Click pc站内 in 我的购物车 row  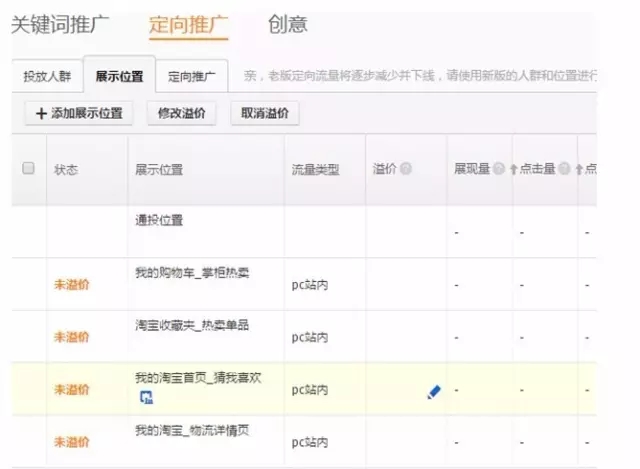tap(310, 285)
